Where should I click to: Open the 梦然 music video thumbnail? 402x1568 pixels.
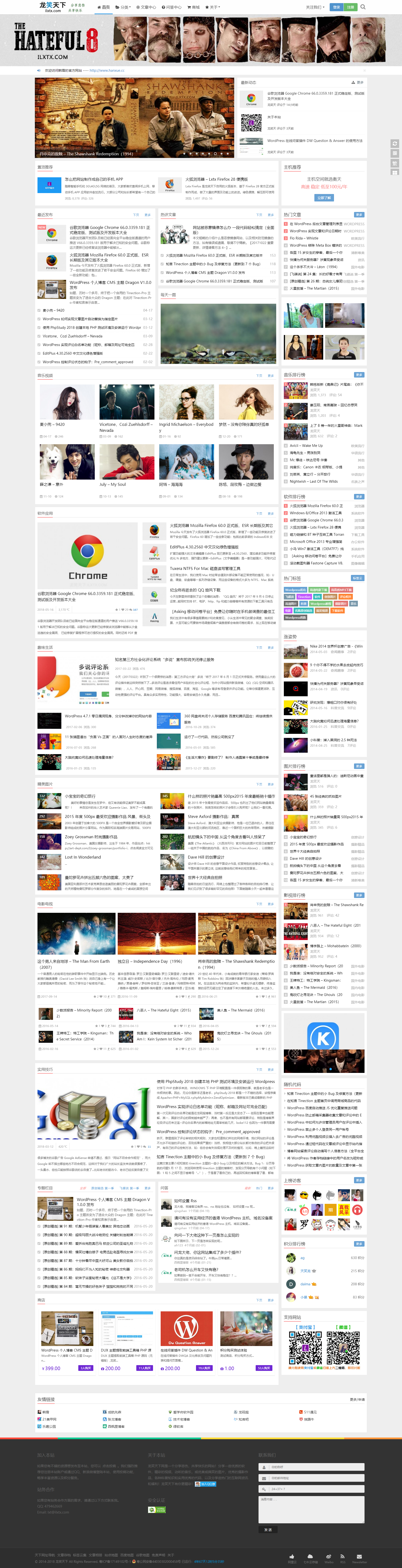tap(246, 402)
